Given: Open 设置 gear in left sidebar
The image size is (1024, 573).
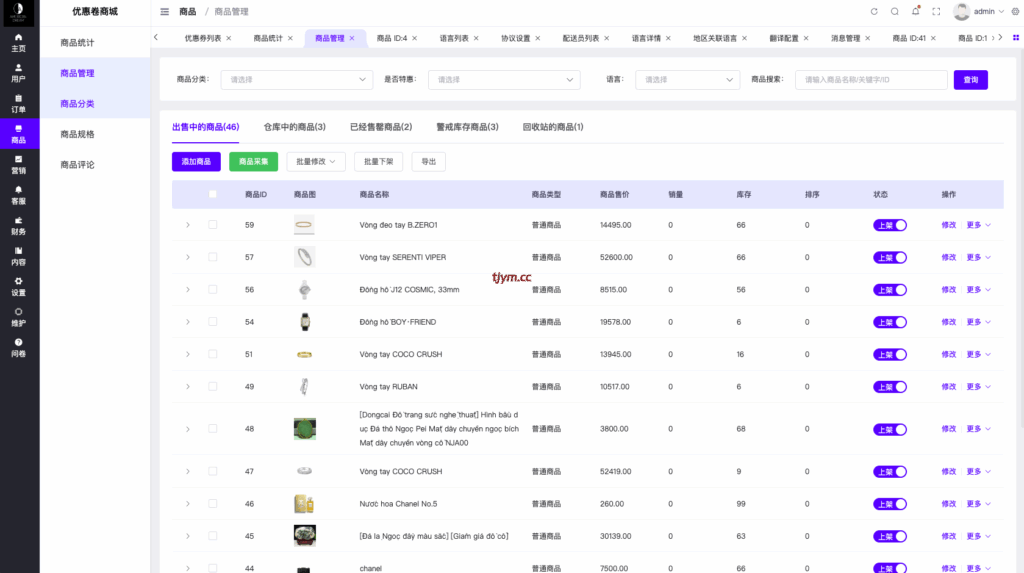Looking at the screenshot, I should 19,286.
